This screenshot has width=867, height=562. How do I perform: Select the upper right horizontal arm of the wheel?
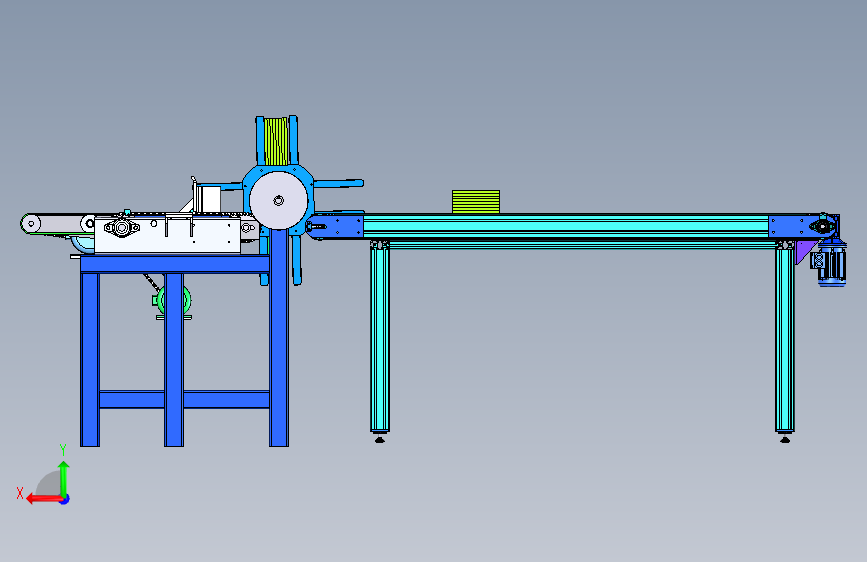[x=338, y=183]
